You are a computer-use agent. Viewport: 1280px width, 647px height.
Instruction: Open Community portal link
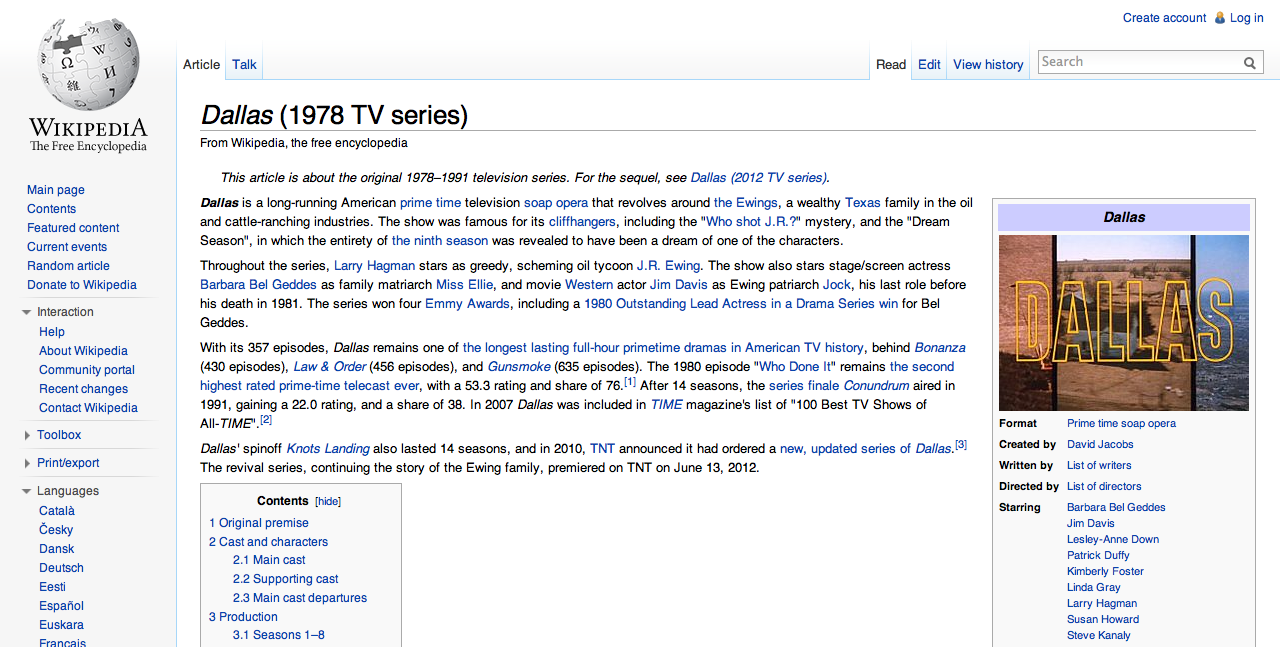tap(87, 370)
